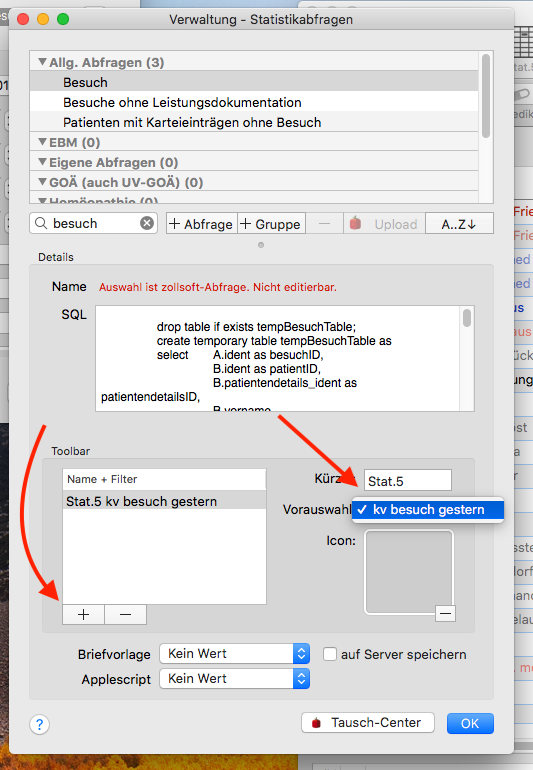533x770 pixels.
Task: Click into the Kürzel field Stat.5
Action: (x=408, y=480)
